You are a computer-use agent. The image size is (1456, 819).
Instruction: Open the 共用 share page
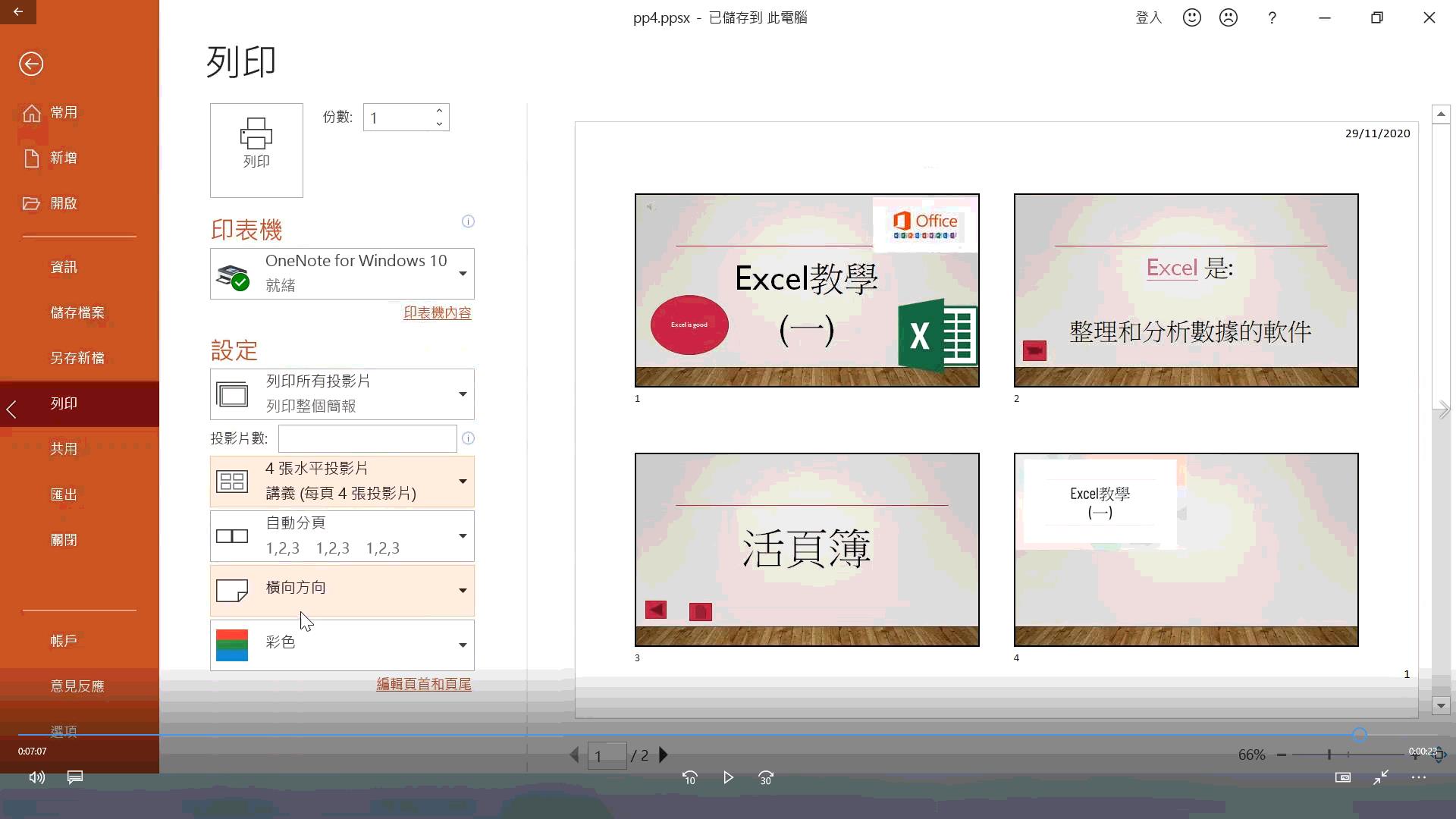(x=64, y=449)
